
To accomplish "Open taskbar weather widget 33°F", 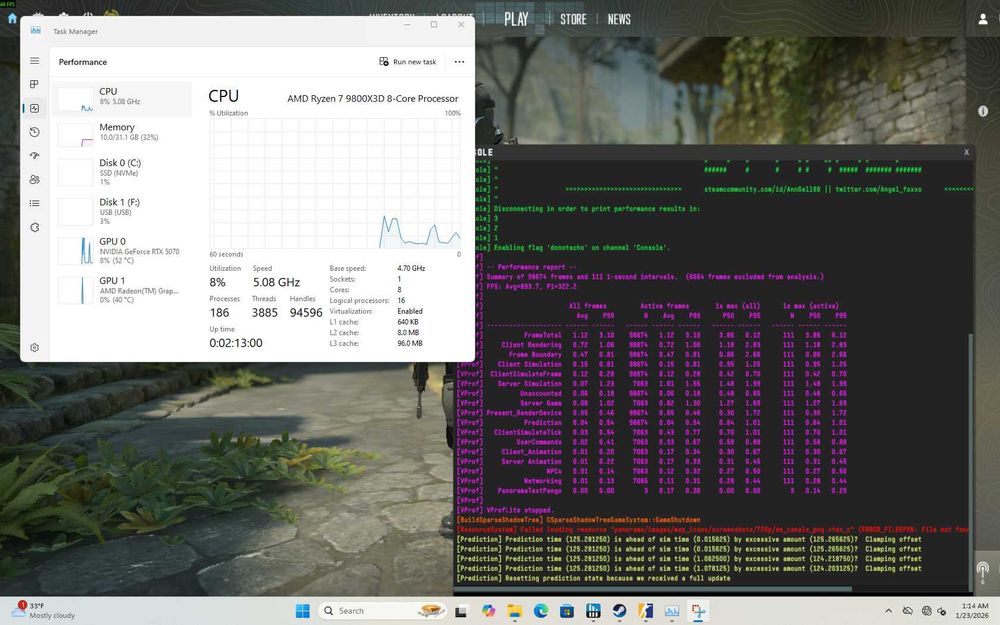I will 43,610.
